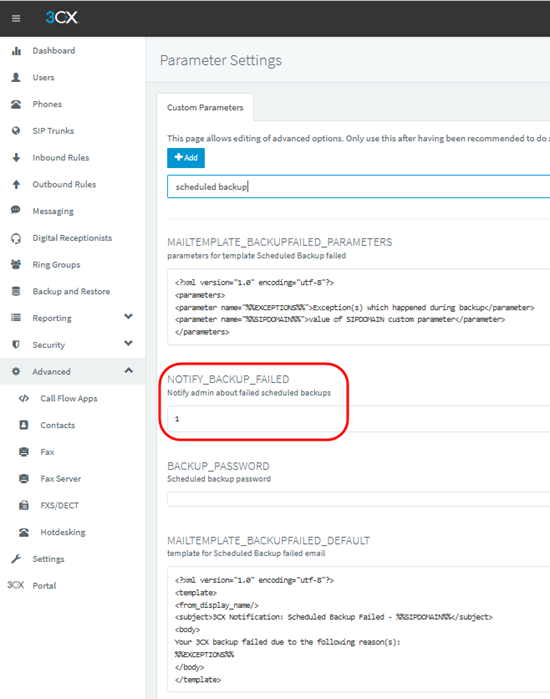Open Call Flow Apps menu item

point(69,399)
